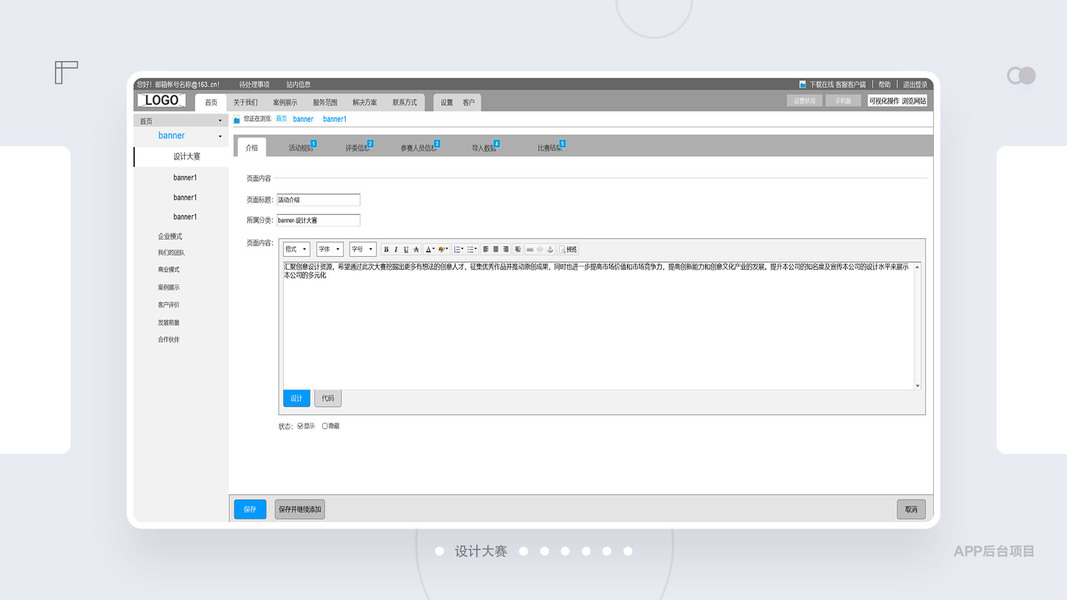Open the 关于我们 navigation item
Viewport: 1067px width, 600px height.
pos(245,103)
